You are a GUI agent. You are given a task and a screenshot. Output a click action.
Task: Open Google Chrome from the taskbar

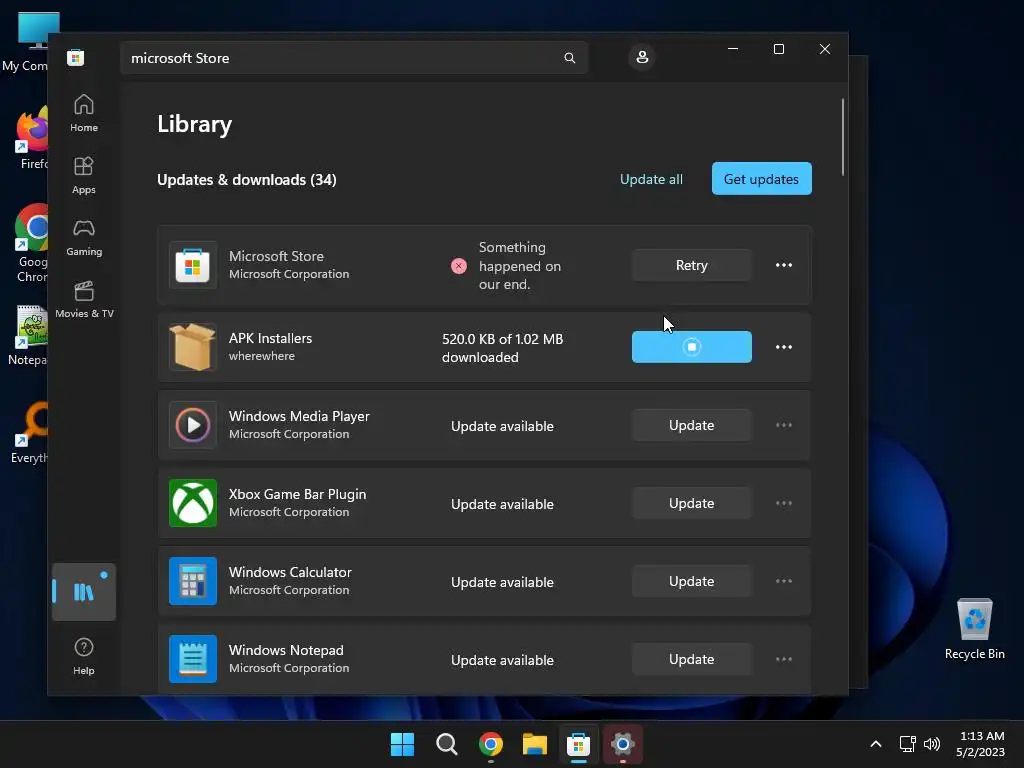tap(491, 744)
